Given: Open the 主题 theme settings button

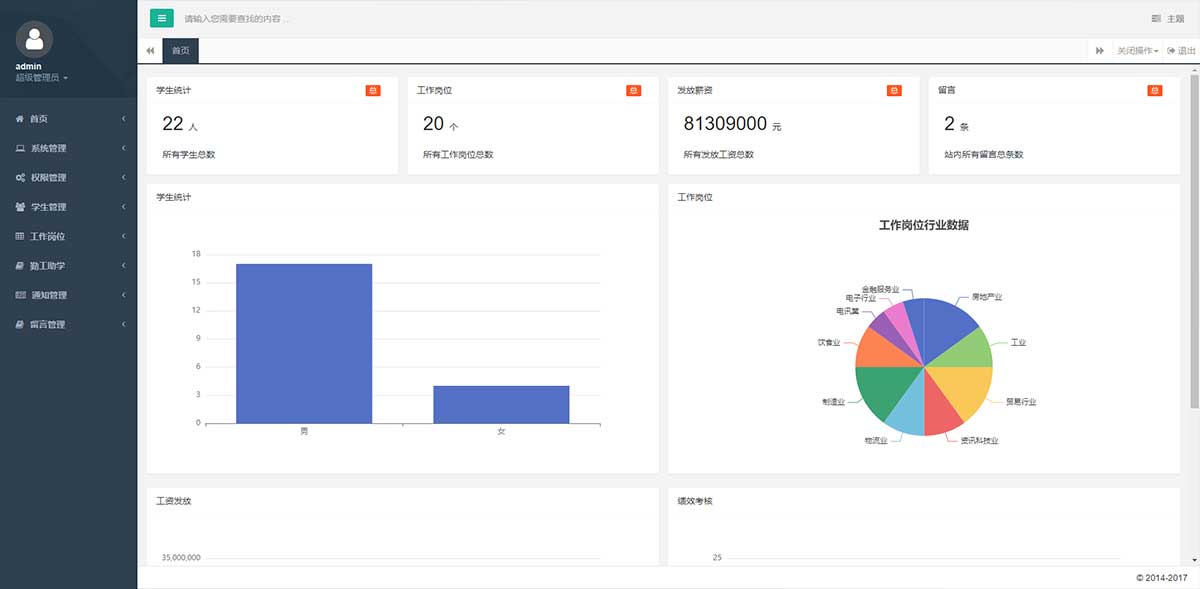Looking at the screenshot, I should 1168,19.
